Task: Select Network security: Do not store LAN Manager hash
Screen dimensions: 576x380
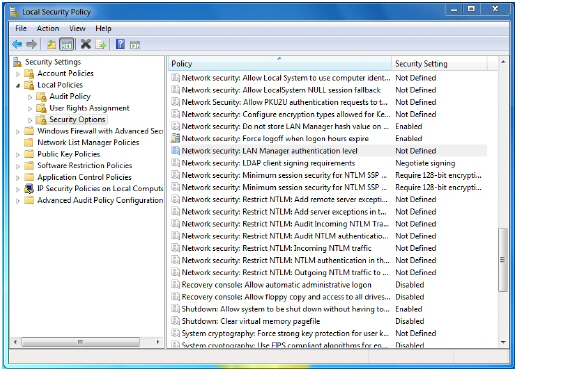Action: [285, 126]
